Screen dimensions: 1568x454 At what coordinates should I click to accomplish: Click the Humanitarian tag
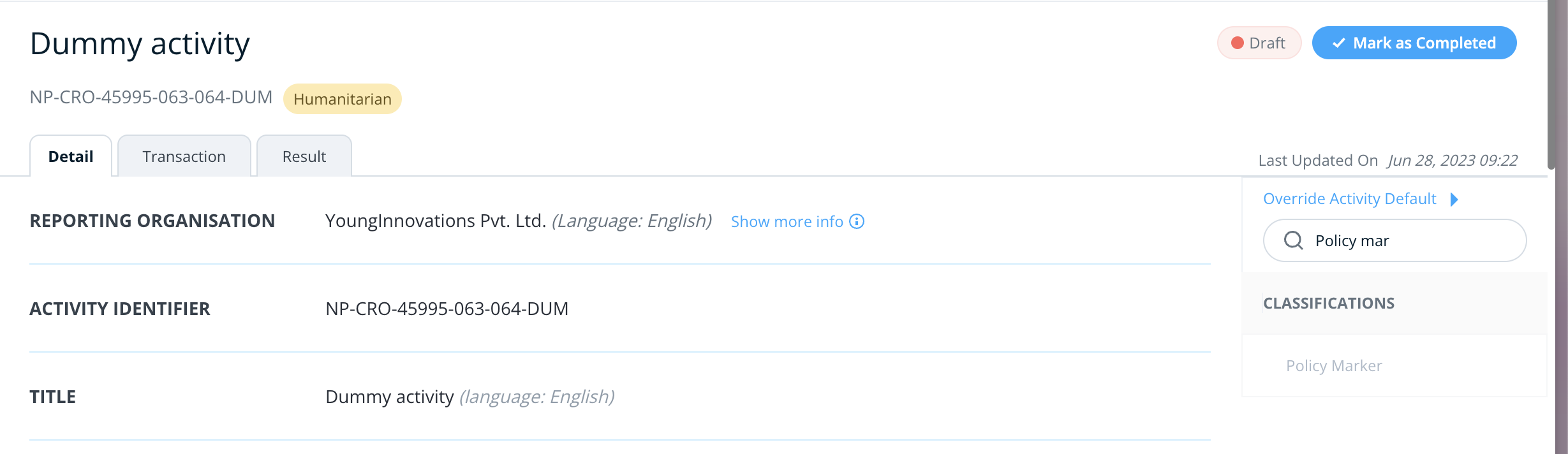coord(343,99)
